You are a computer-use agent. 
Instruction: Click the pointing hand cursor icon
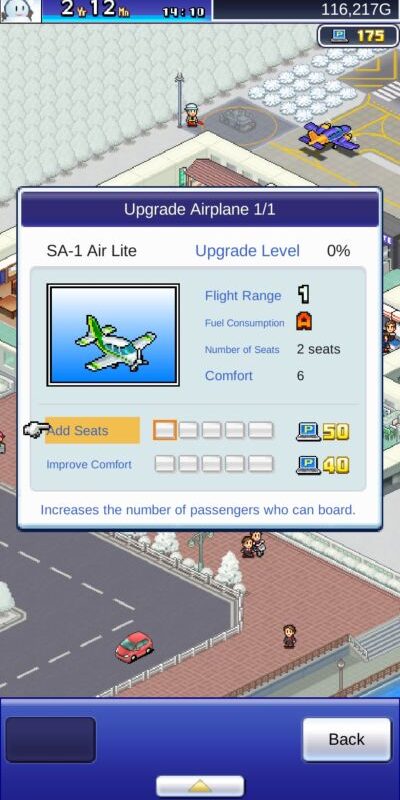click(36, 430)
